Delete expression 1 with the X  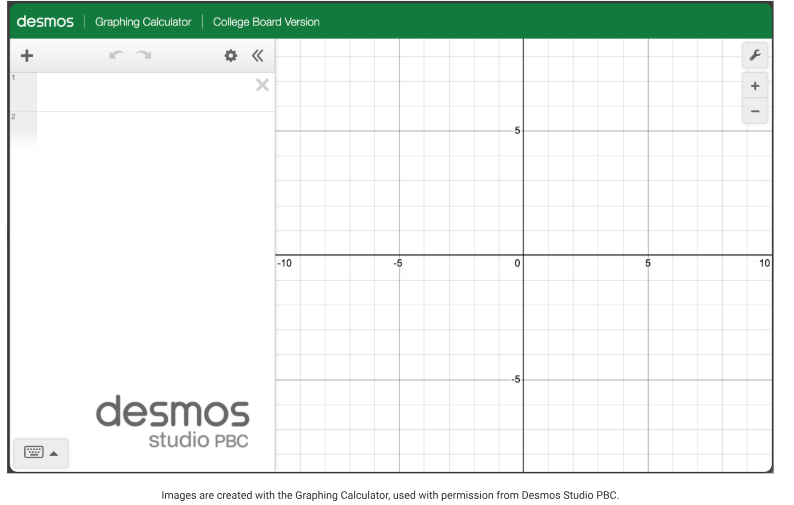point(262,85)
